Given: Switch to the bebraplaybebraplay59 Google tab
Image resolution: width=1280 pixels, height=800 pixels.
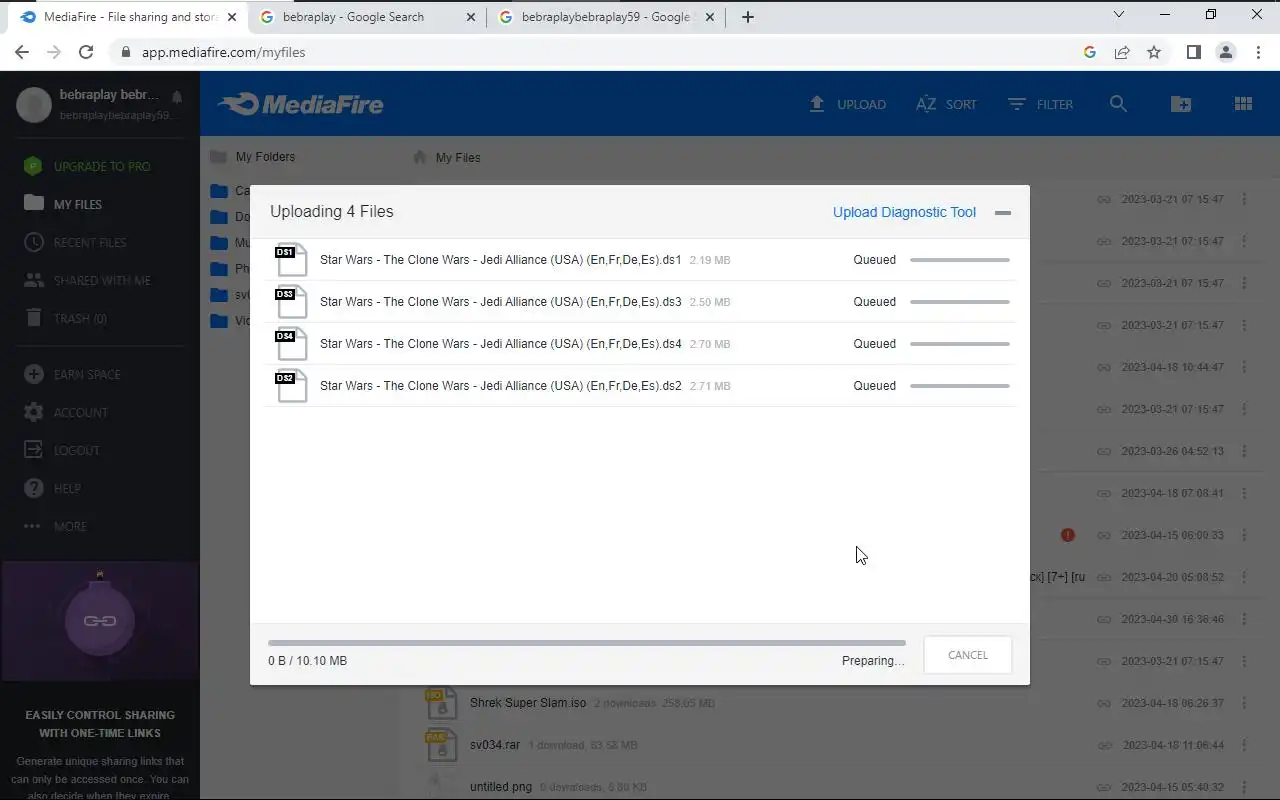Looking at the screenshot, I should 605,17.
